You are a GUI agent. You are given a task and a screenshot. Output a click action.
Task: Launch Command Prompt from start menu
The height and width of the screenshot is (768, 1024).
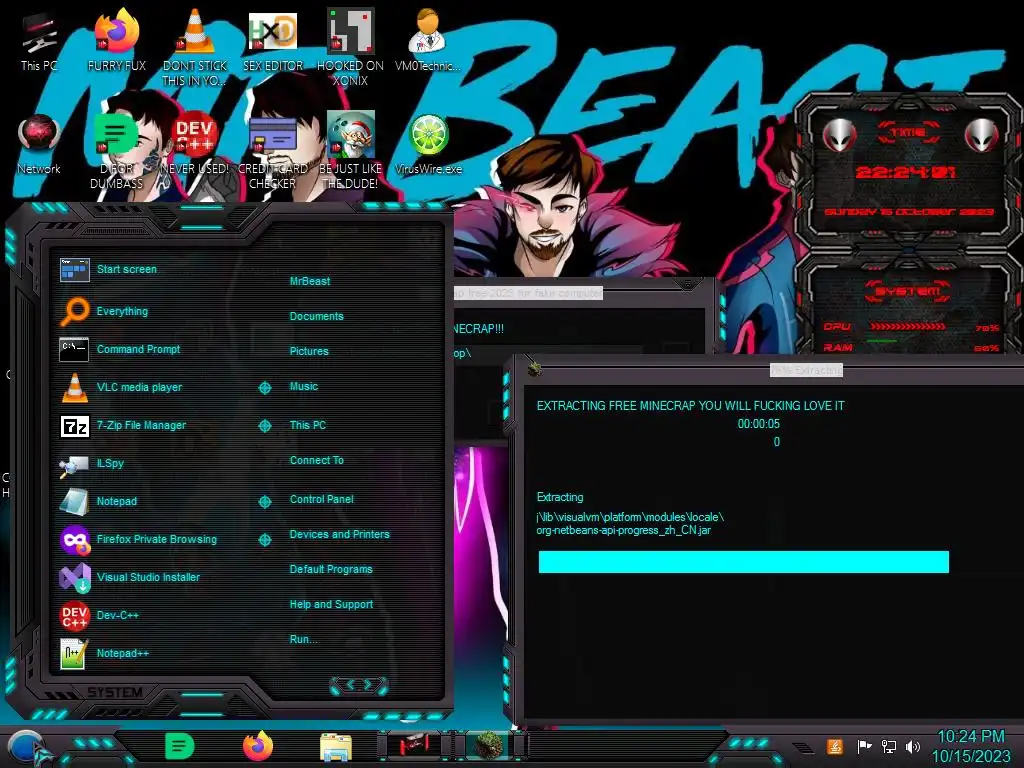(120, 349)
